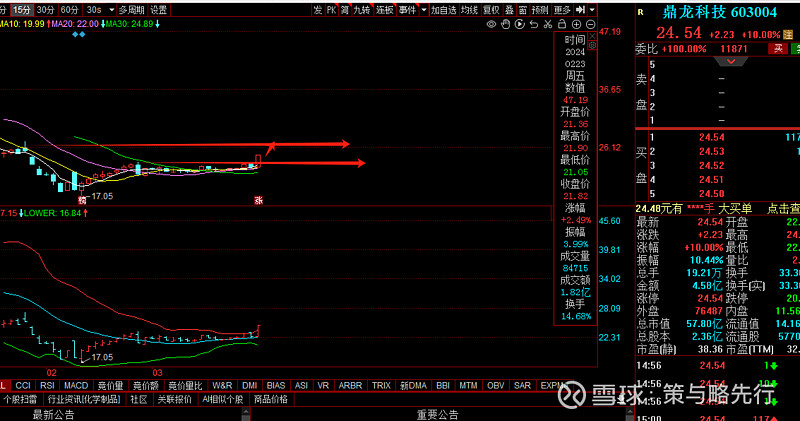Image resolution: width=800 pixels, height=421 pixels.
Task: Click the 涨 marker on the chart
Action: click(x=259, y=201)
